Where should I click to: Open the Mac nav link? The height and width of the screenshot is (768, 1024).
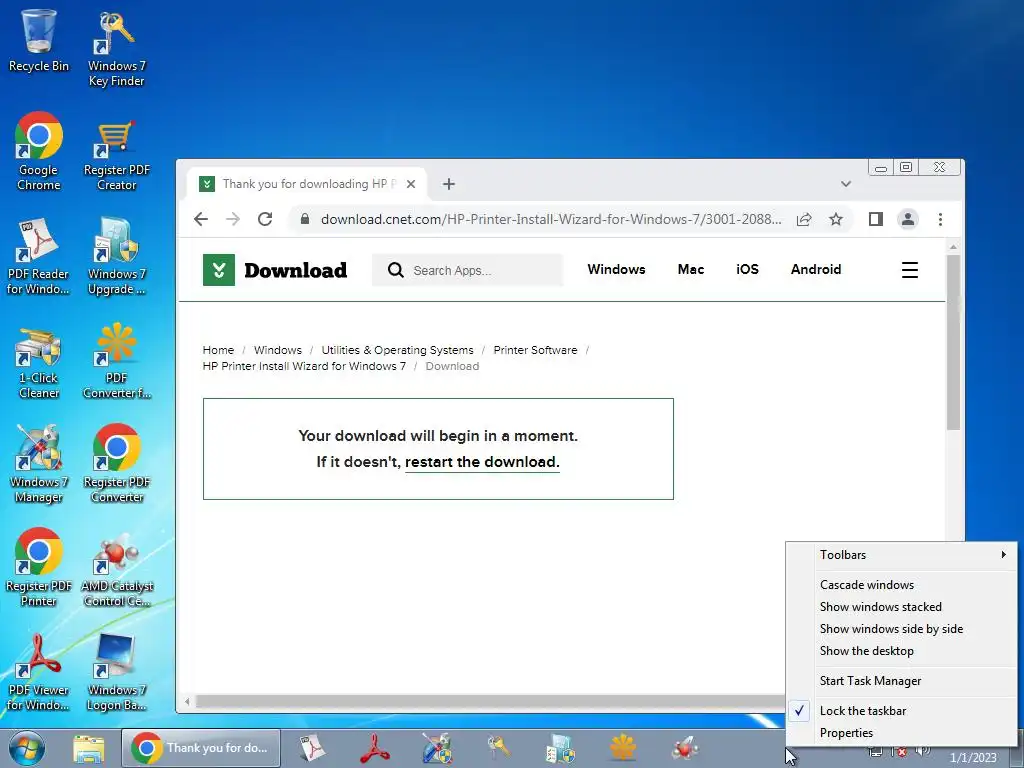tap(691, 269)
